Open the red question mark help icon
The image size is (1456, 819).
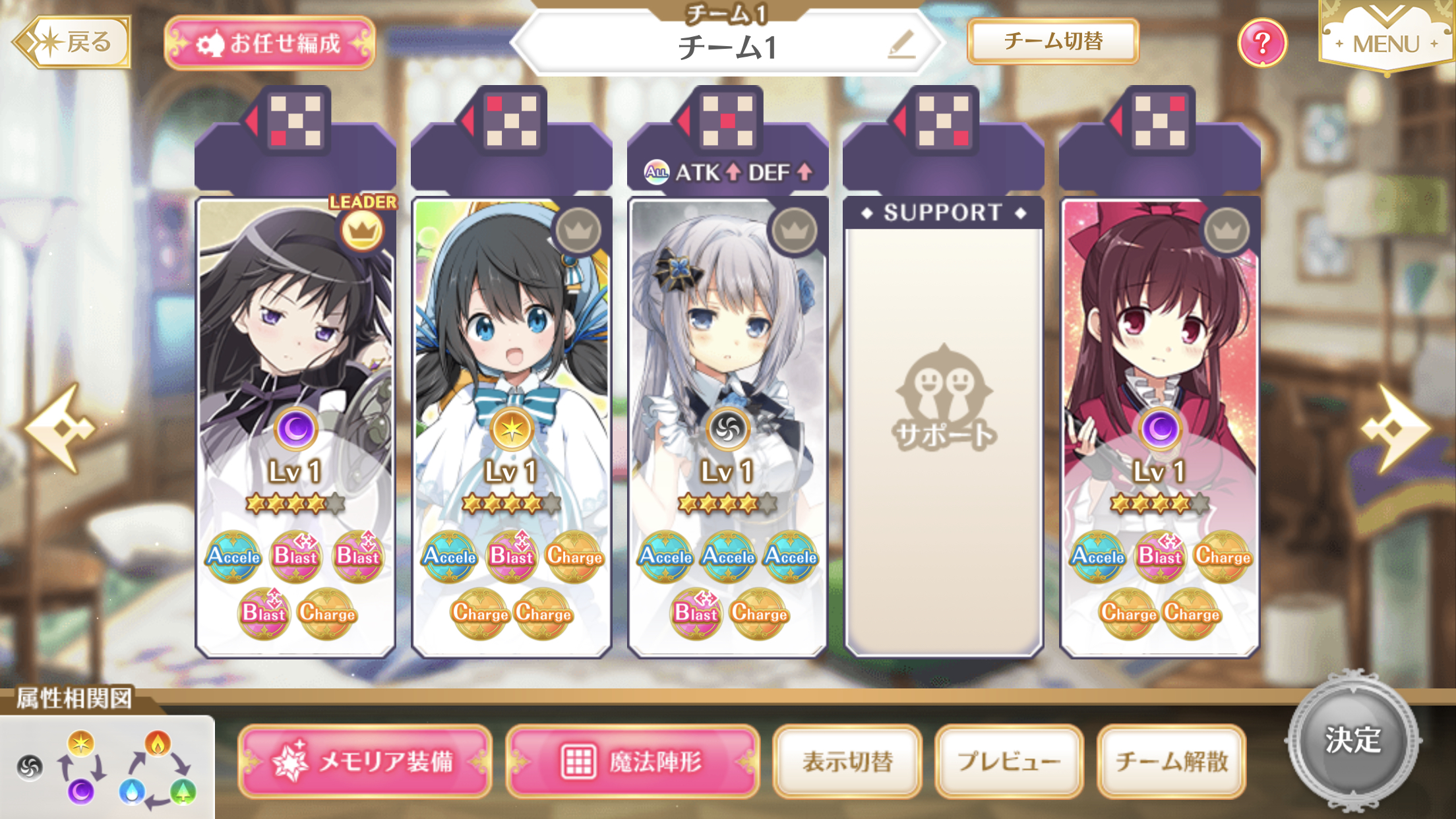[x=1262, y=43]
